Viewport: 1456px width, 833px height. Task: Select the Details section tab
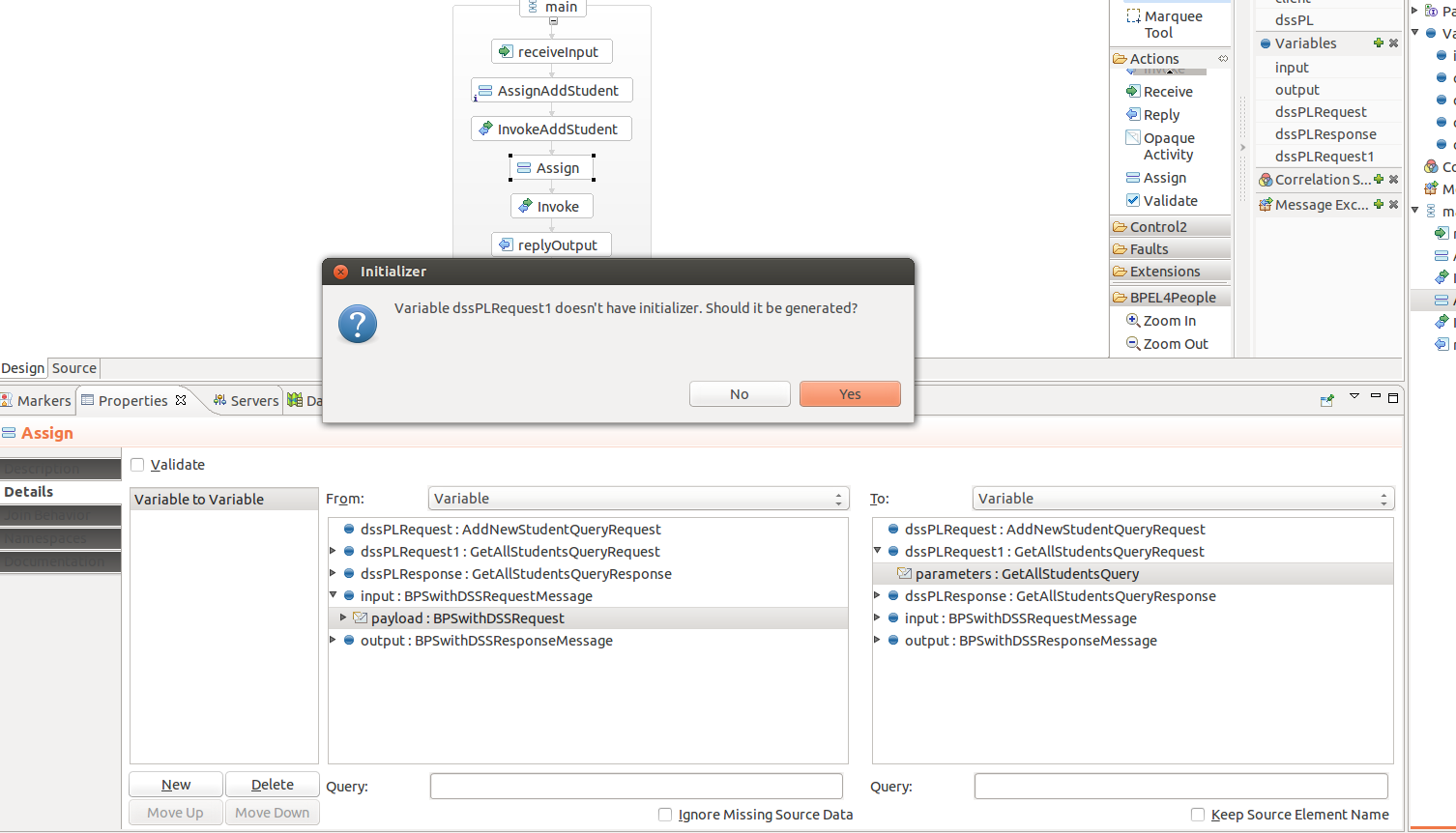coord(60,492)
